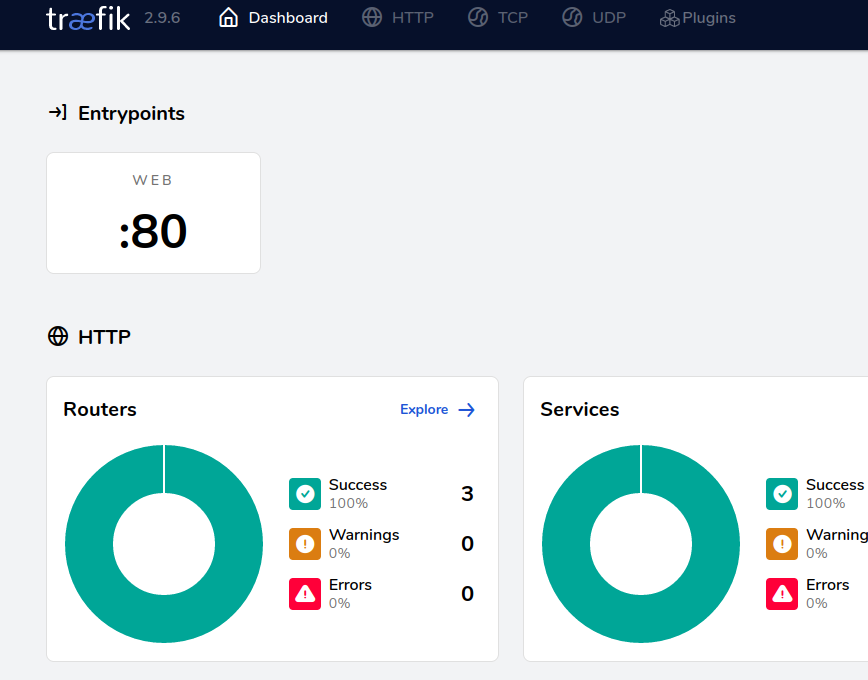Select the WEB :80 entrypoint card
868x680 pixels.
point(153,212)
